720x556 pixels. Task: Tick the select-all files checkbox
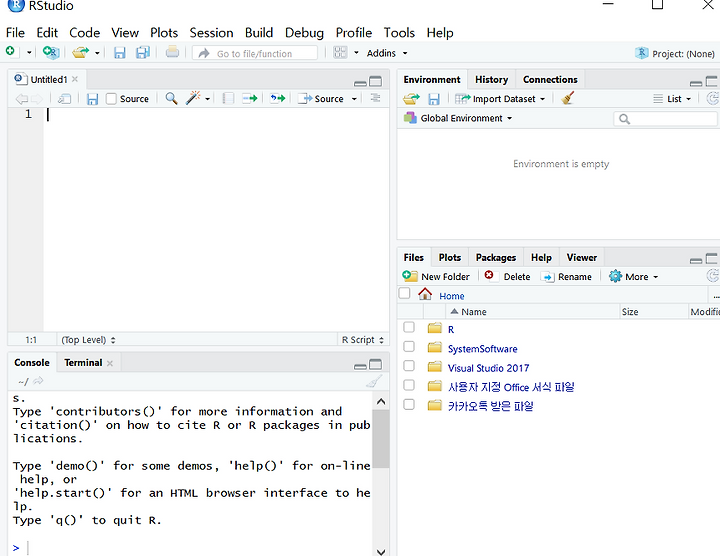[x=405, y=293]
